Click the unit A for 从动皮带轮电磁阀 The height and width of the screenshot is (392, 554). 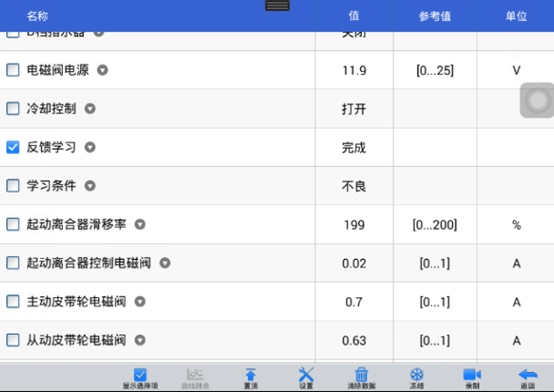pyautogui.click(x=516, y=341)
